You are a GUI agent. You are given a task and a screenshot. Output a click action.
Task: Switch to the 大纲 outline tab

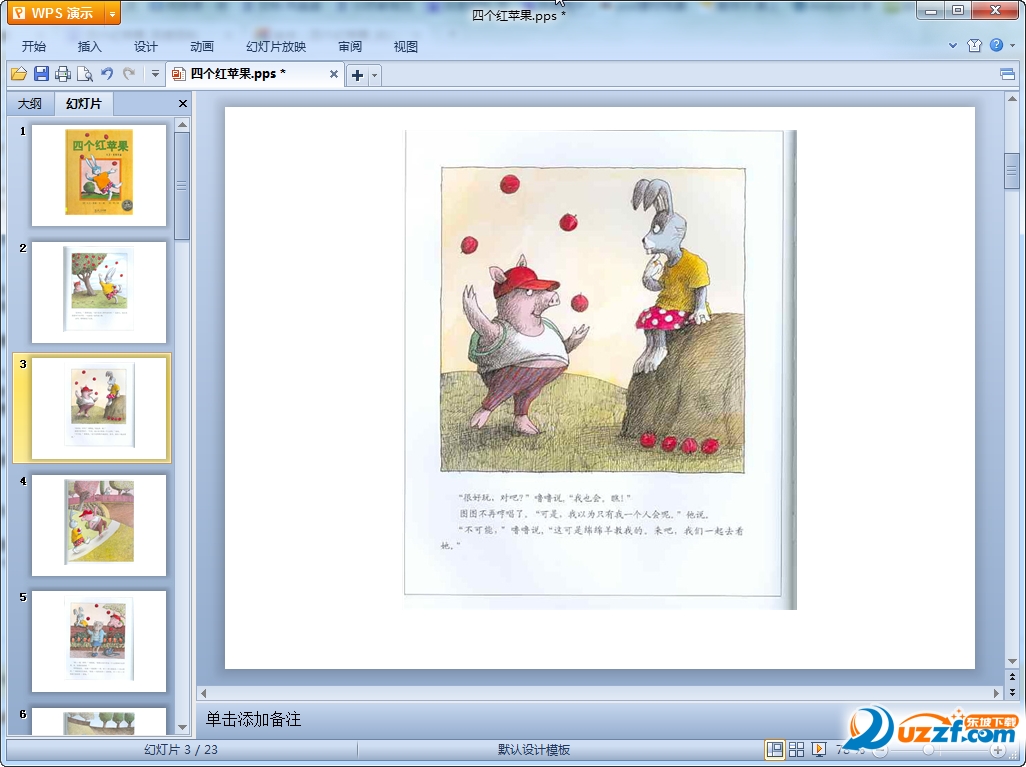coord(29,103)
